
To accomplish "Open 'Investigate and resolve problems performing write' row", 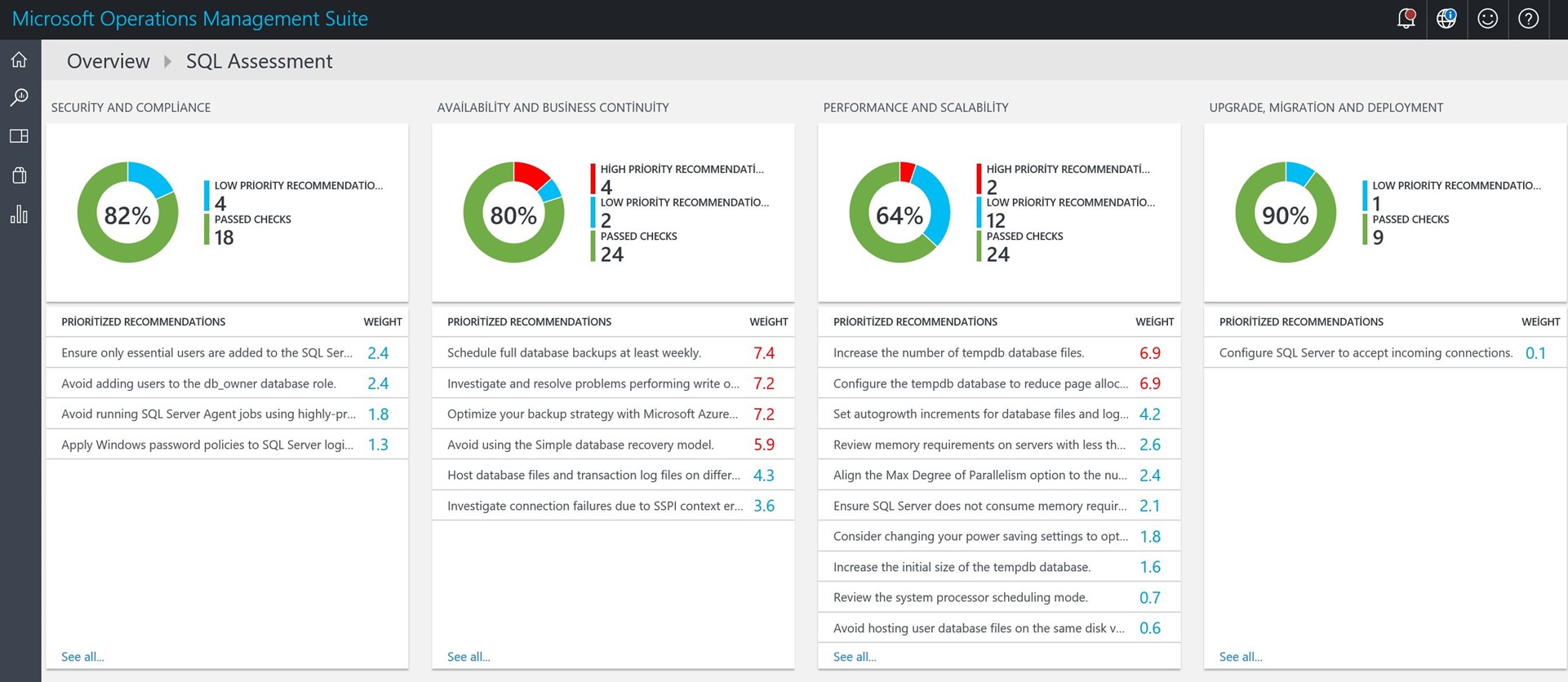I will (x=613, y=383).
